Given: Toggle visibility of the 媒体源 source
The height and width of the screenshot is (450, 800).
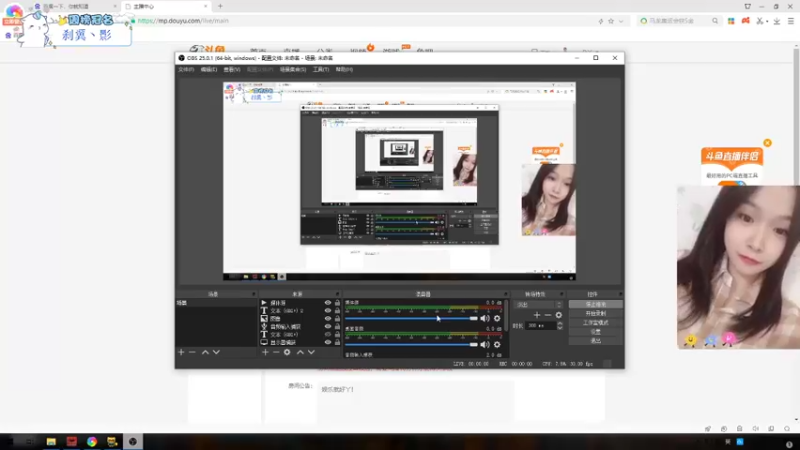Looking at the screenshot, I should pos(328,303).
